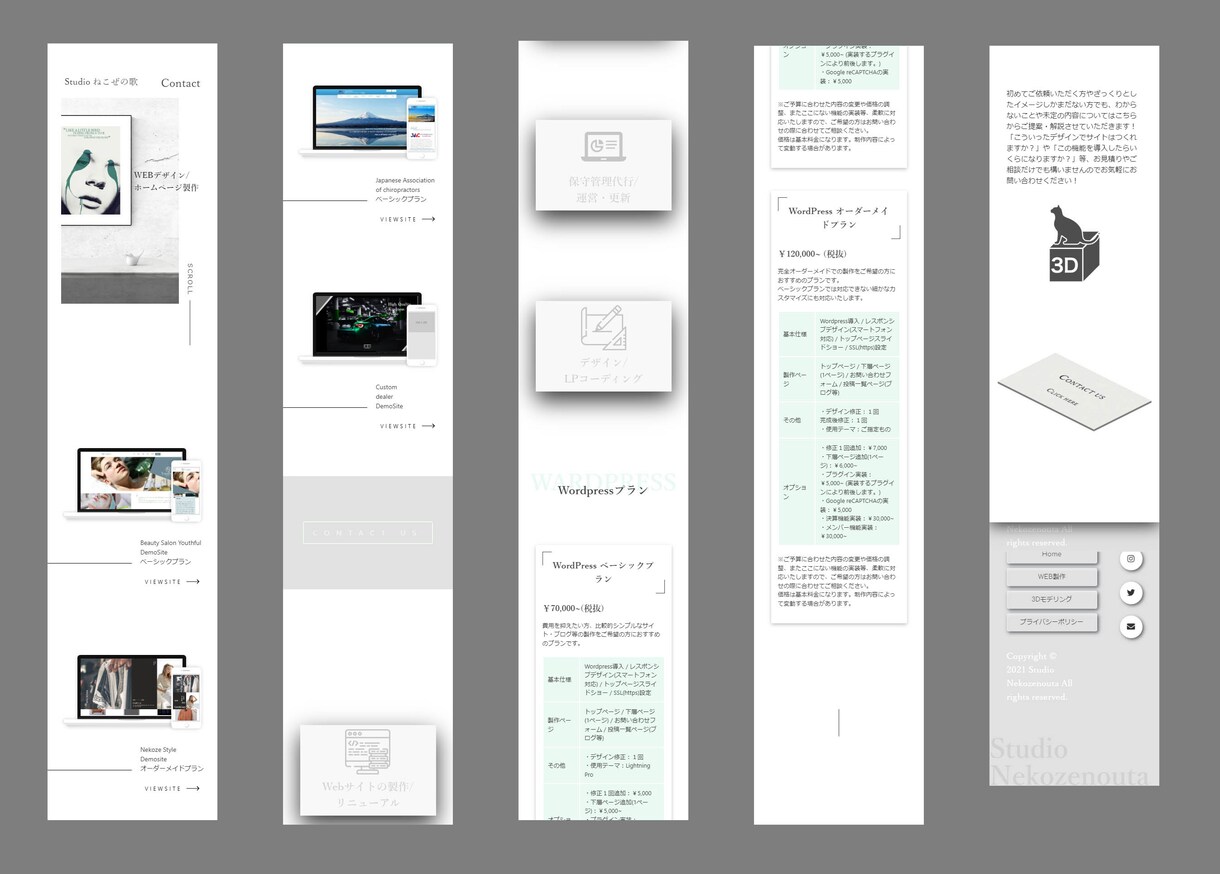The height and width of the screenshot is (874, 1220).
Task: Click the WordPress ベーシックプラン heading
Action: [x=603, y=572]
